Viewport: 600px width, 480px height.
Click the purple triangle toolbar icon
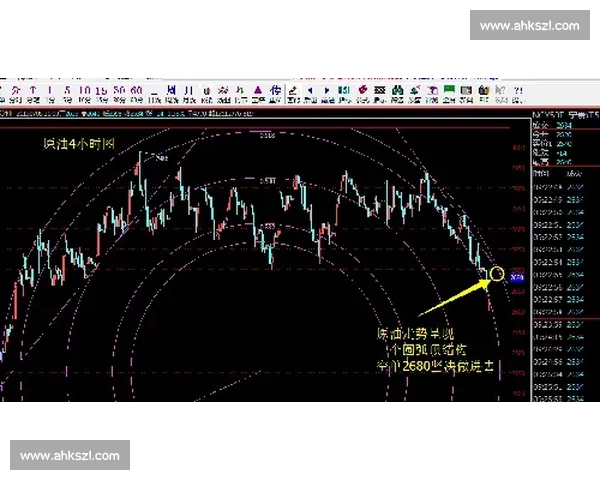pos(258,94)
